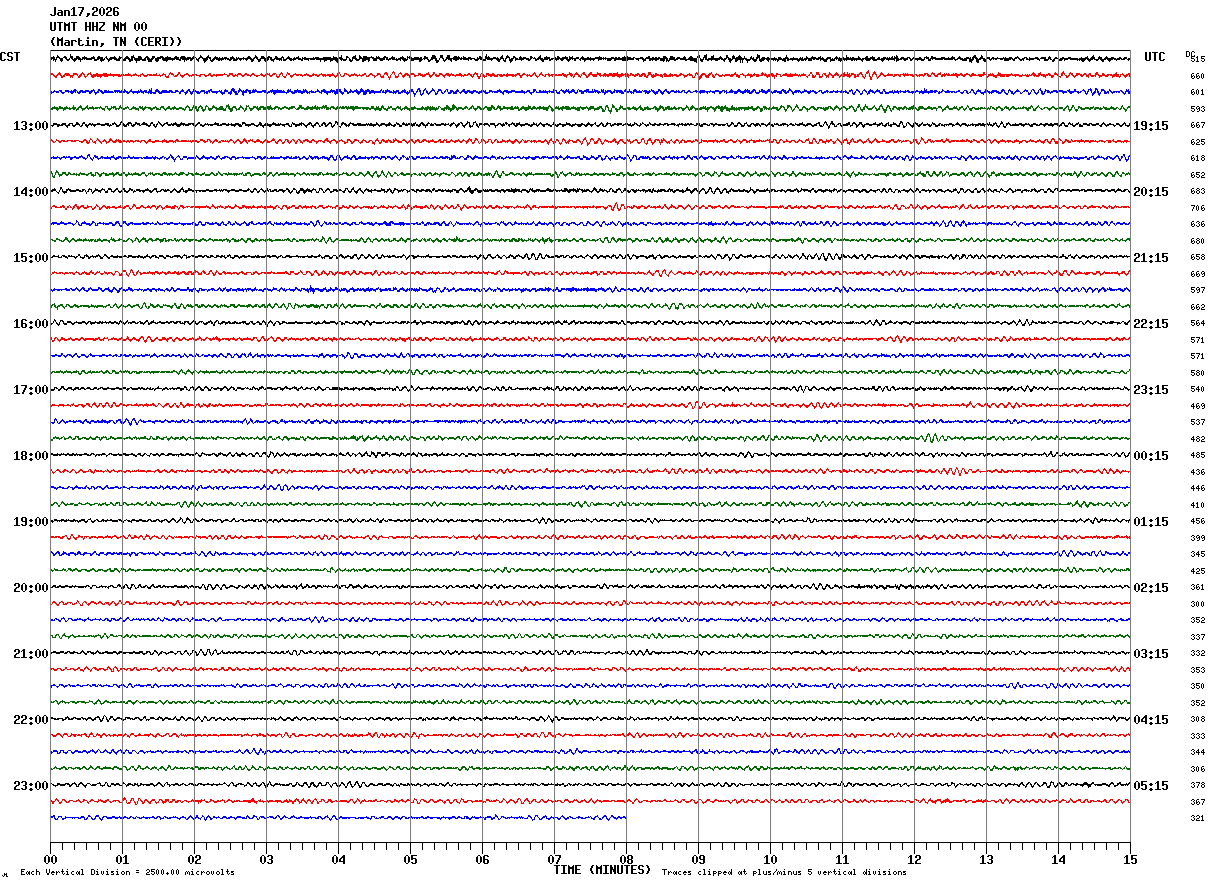The height and width of the screenshot is (886, 1210).
Task: Click the 22:15 UTC time label
Action: pos(1151,324)
